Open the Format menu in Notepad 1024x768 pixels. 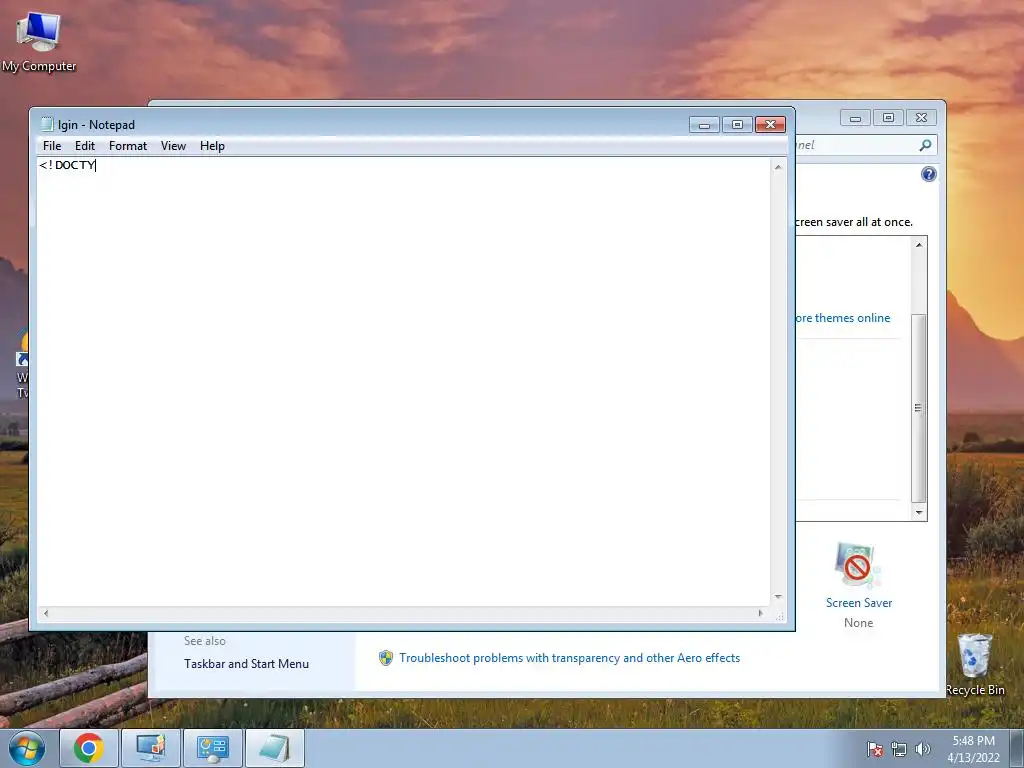tap(128, 146)
